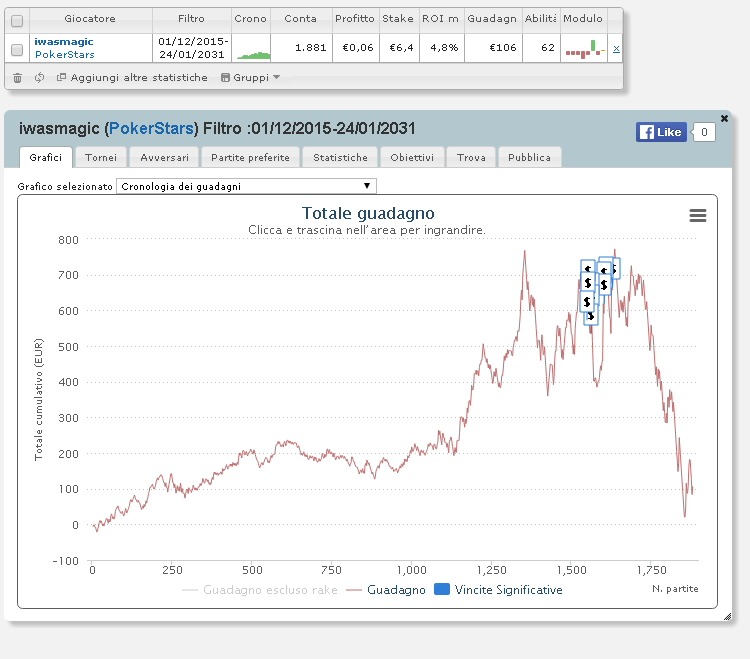Open the chart hamburger menu icon
This screenshot has width=750, height=659.
click(x=698, y=215)
